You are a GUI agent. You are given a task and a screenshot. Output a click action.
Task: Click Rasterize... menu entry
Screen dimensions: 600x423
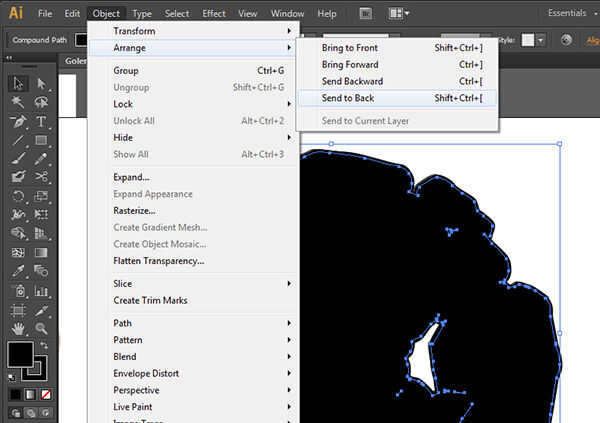193,211
